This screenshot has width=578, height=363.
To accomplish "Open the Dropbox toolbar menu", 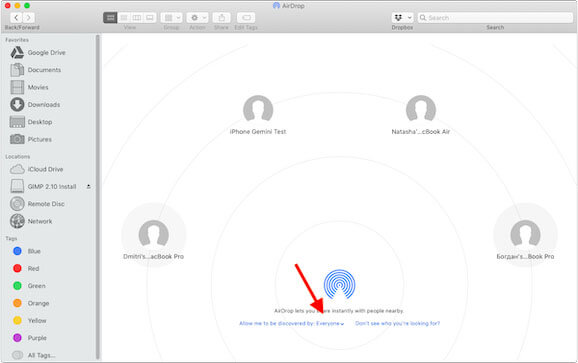I will 402,17.
